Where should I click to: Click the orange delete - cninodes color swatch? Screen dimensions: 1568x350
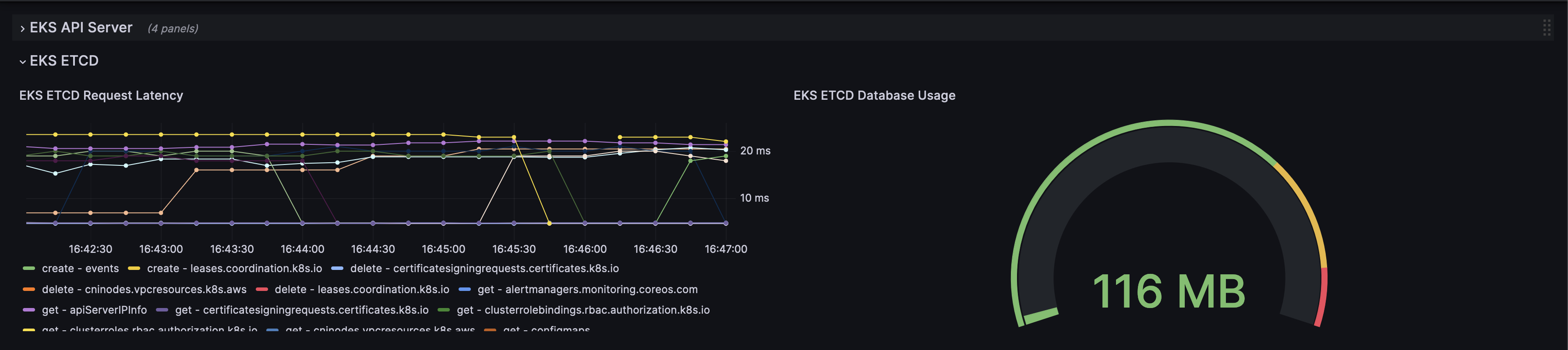click(x=28, y=289)
